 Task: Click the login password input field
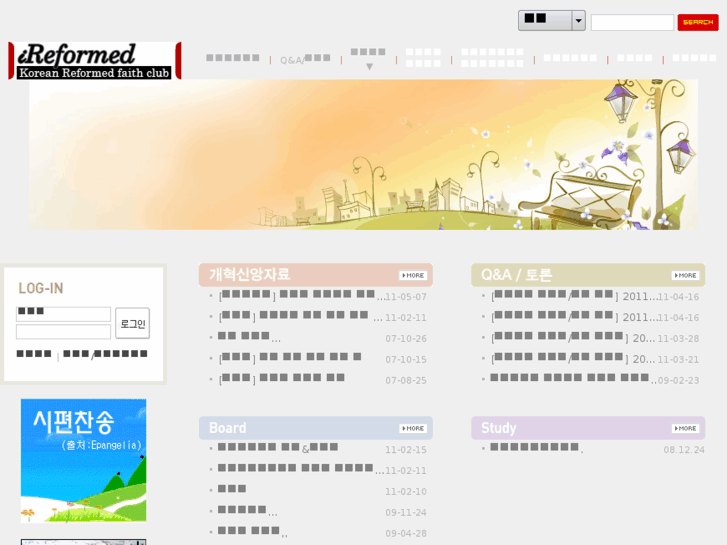point(64,332)
